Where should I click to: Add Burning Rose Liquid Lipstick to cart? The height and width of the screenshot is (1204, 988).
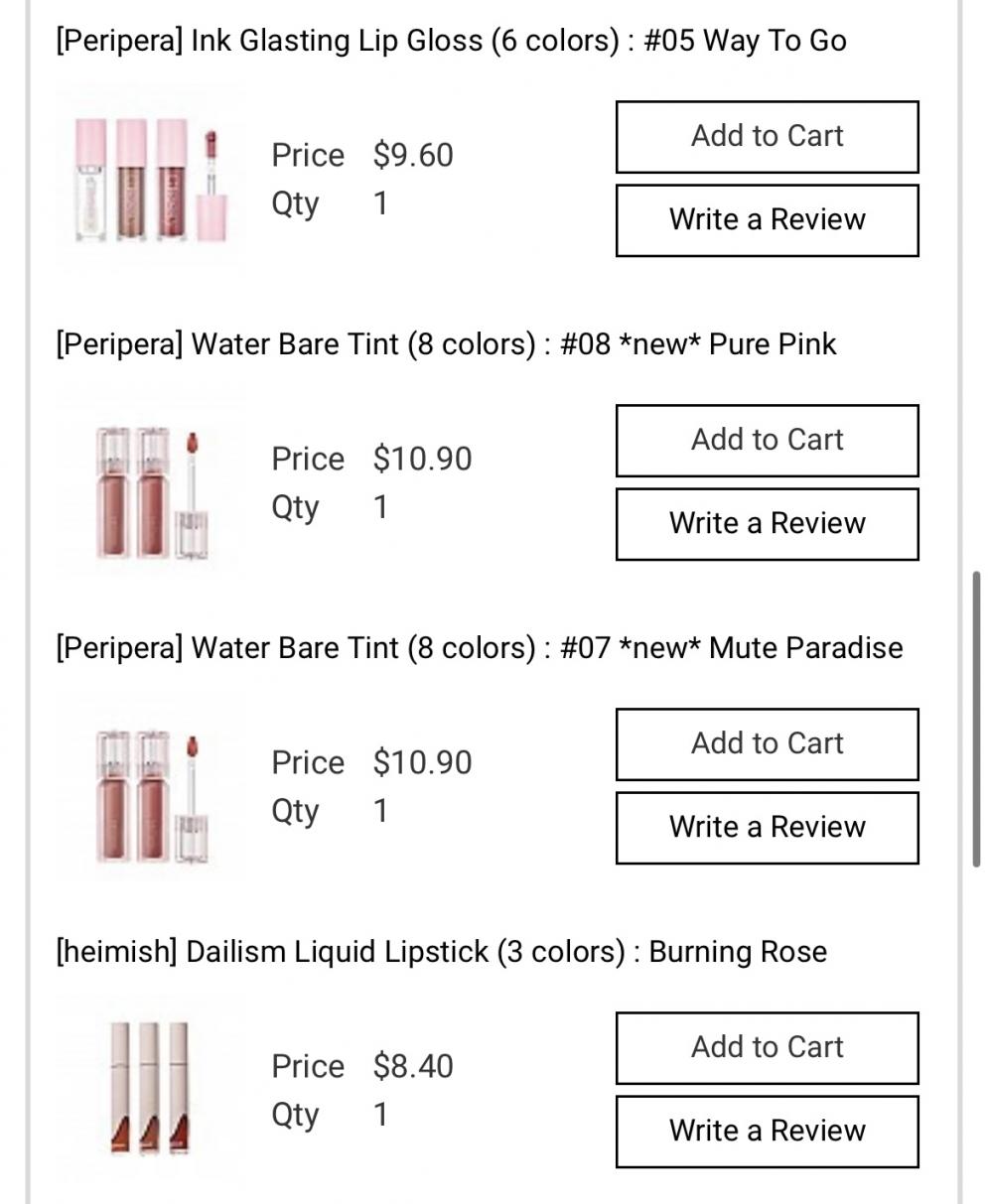click(x=767, y=1048)
